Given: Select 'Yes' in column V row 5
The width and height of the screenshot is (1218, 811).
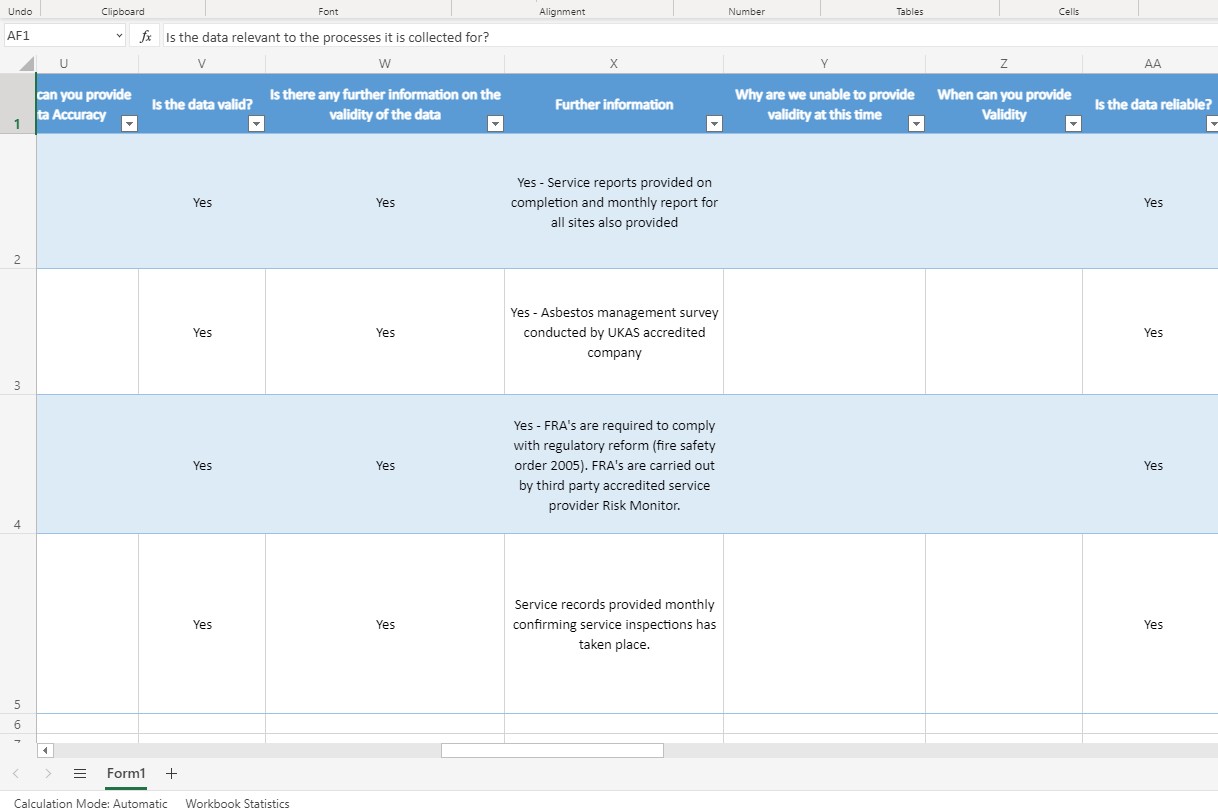Looking at the screenshot, I should [202, 624].
